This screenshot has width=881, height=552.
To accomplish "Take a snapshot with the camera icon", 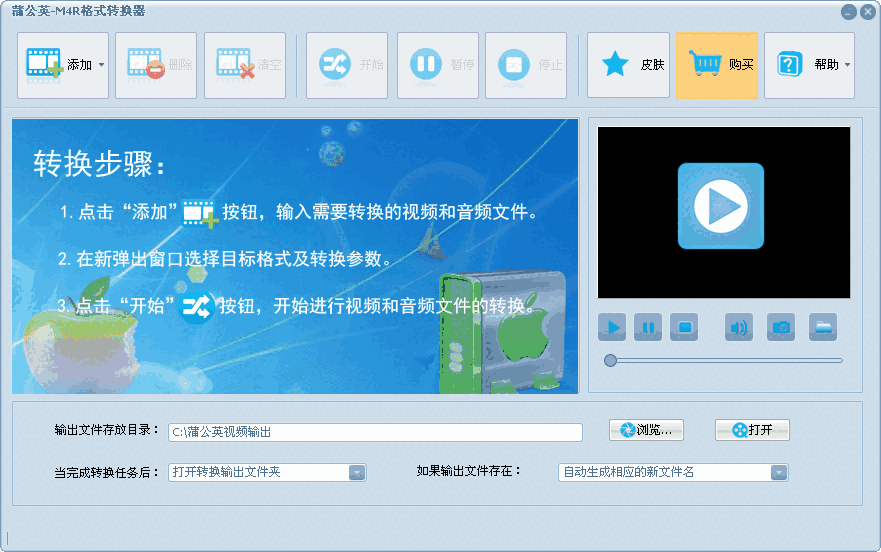I will click(781, 327).
